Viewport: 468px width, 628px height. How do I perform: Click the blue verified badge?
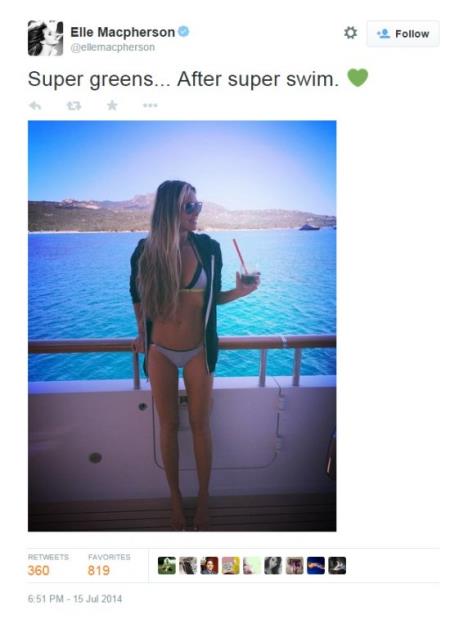(183, 31)
